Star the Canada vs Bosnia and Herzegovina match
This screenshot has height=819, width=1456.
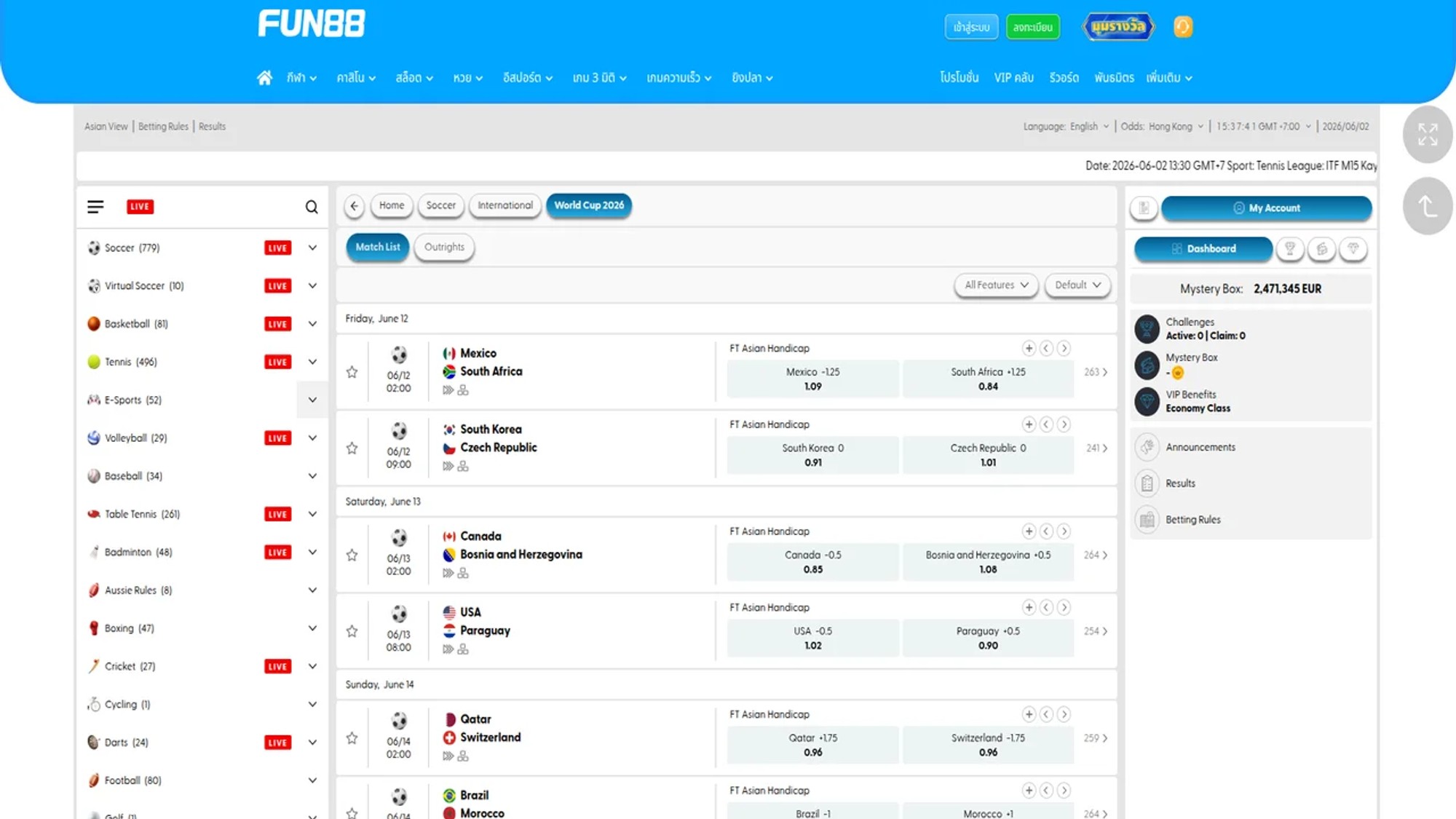click(352, 555)
